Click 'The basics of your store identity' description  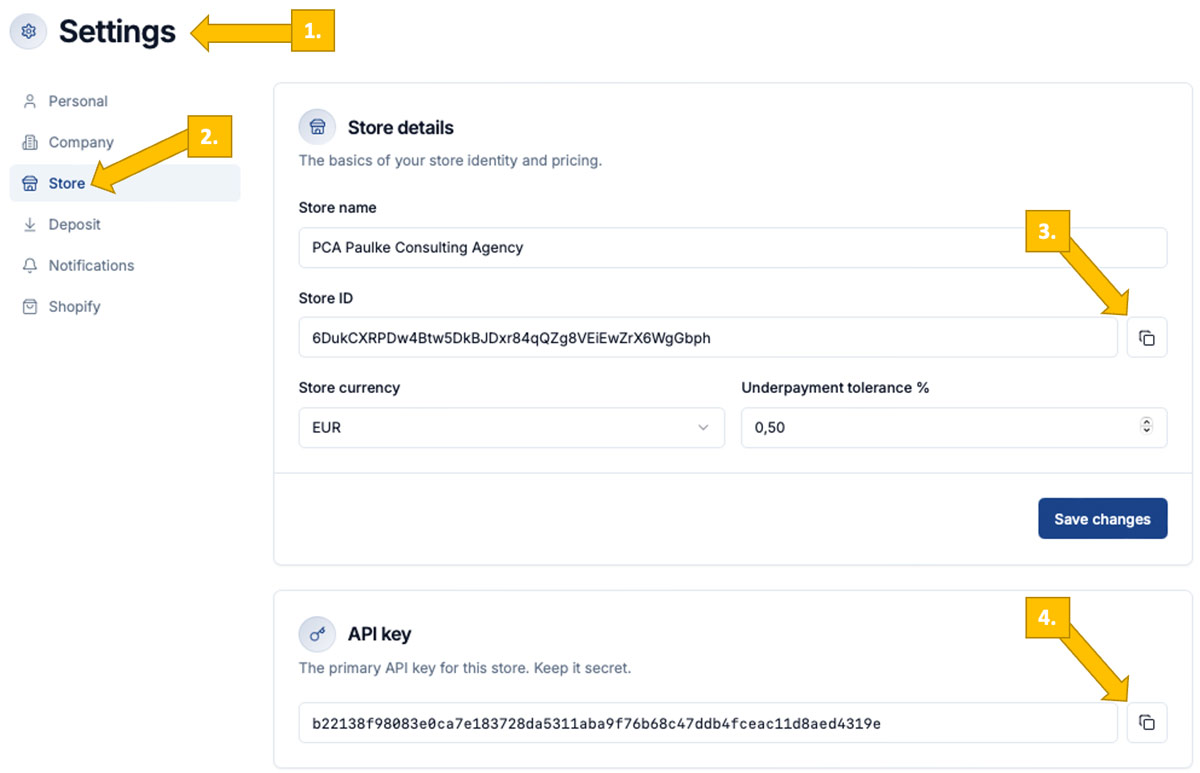[450, 160]
